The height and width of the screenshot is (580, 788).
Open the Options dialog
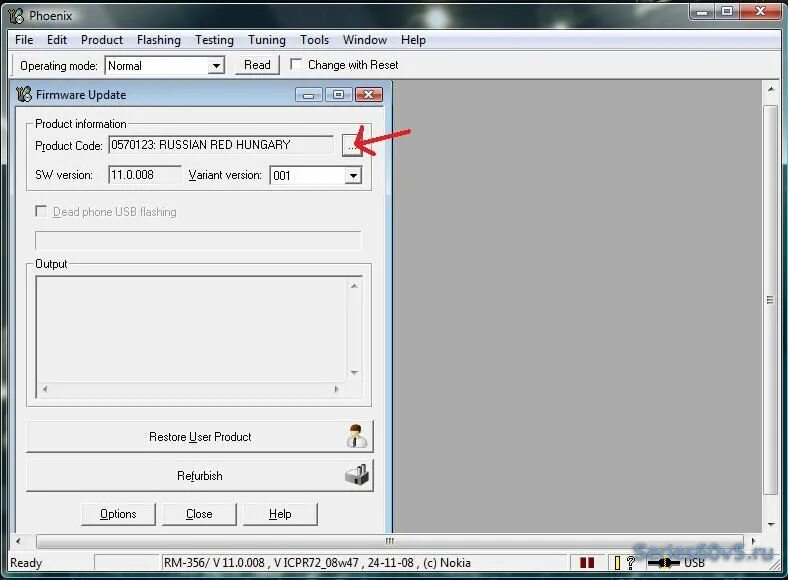point(118,514)
